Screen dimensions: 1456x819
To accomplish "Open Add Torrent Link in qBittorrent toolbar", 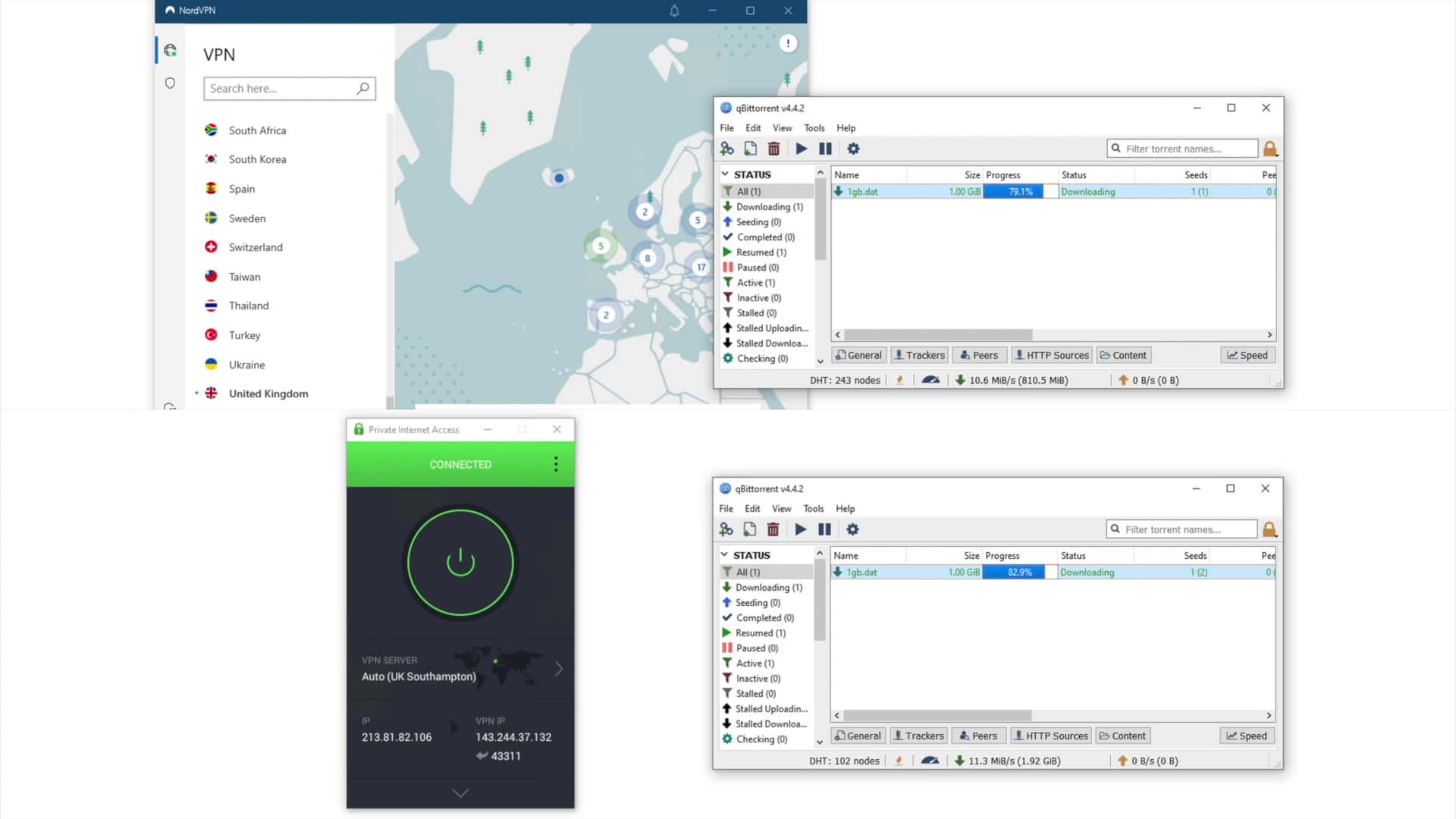I will [x=726, y=149].
